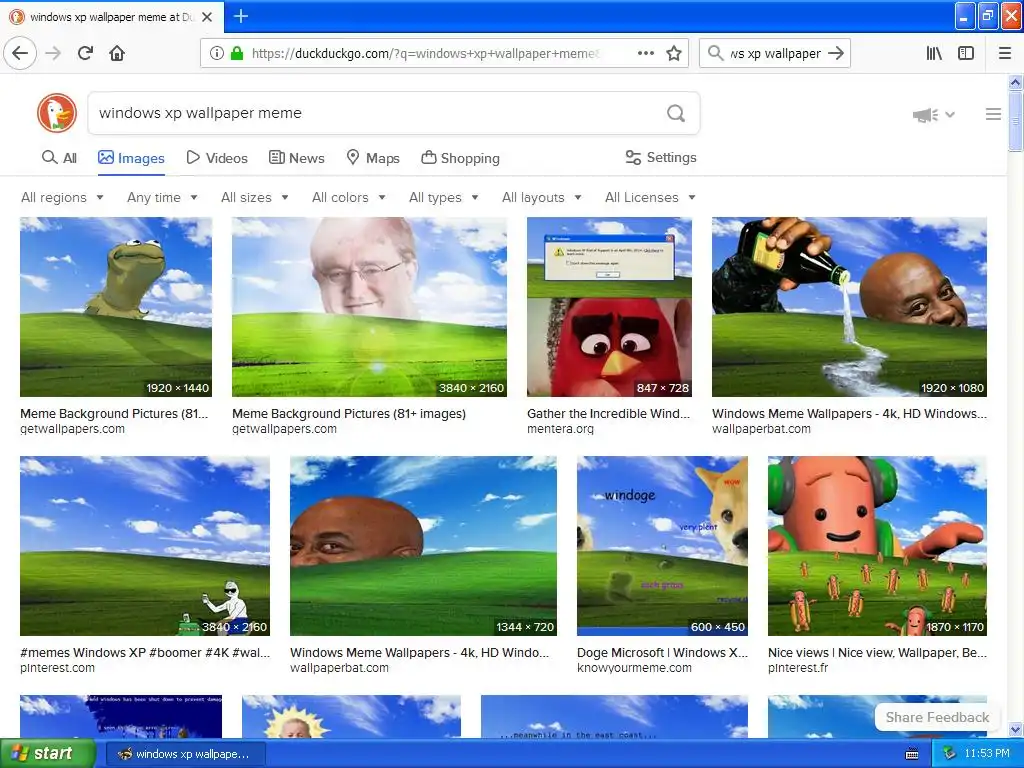Viewport: 1024px width, 768px height.
Task: Open the windoge doge thumbnail
Action: coord(662,546)
